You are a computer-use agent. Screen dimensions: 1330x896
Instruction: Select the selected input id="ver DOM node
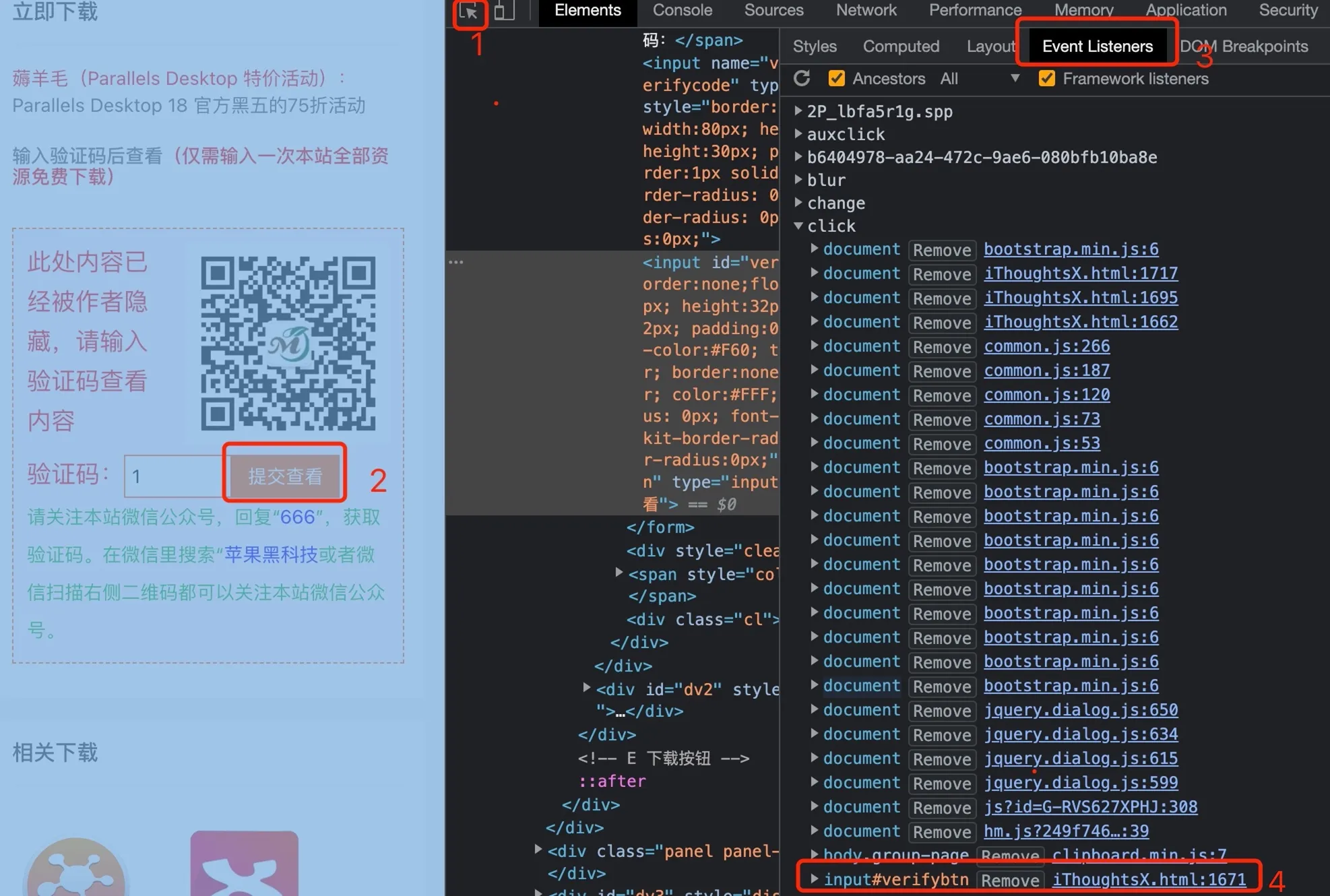click(x=612, y=383)
